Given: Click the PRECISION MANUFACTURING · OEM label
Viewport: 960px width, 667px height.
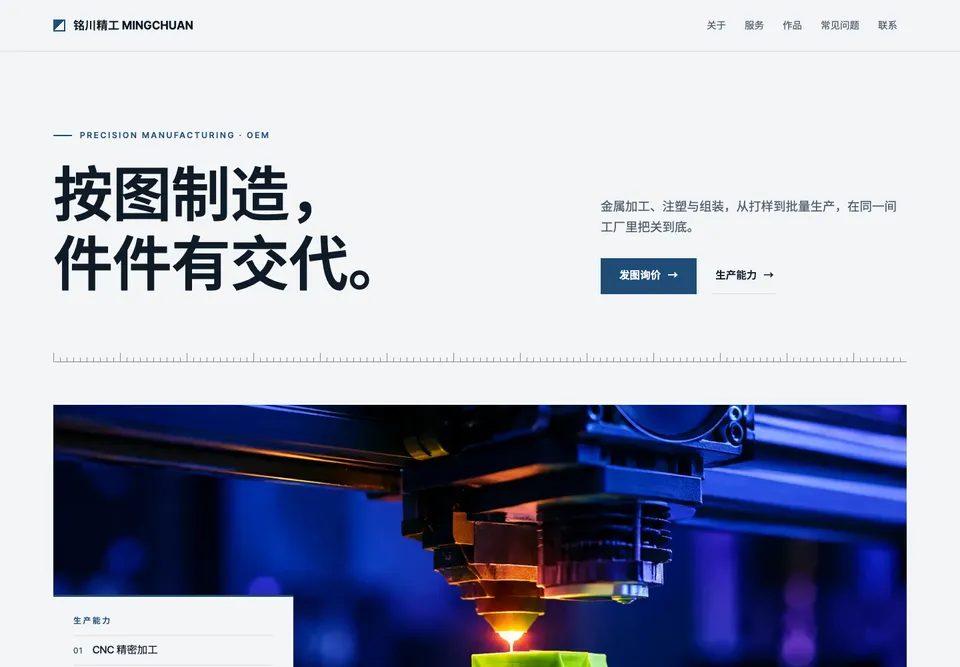Looking at the screenshot, I should coord(162,135).
